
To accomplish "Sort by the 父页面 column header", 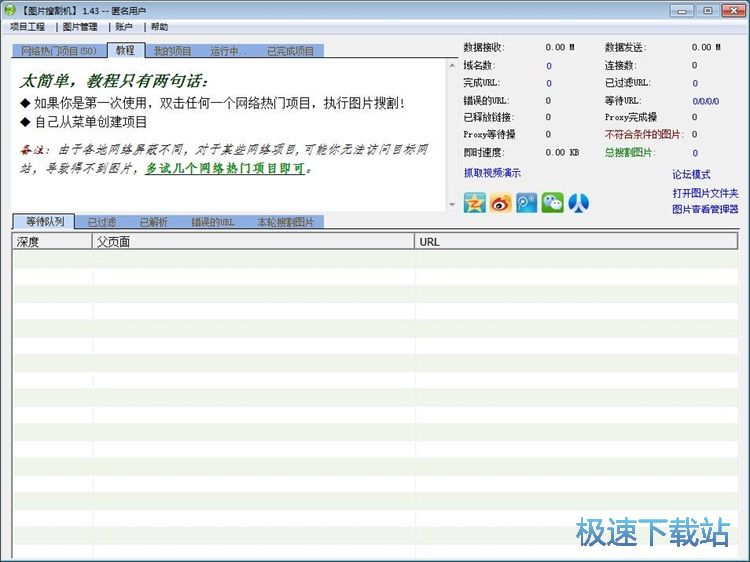I will 253,242.
